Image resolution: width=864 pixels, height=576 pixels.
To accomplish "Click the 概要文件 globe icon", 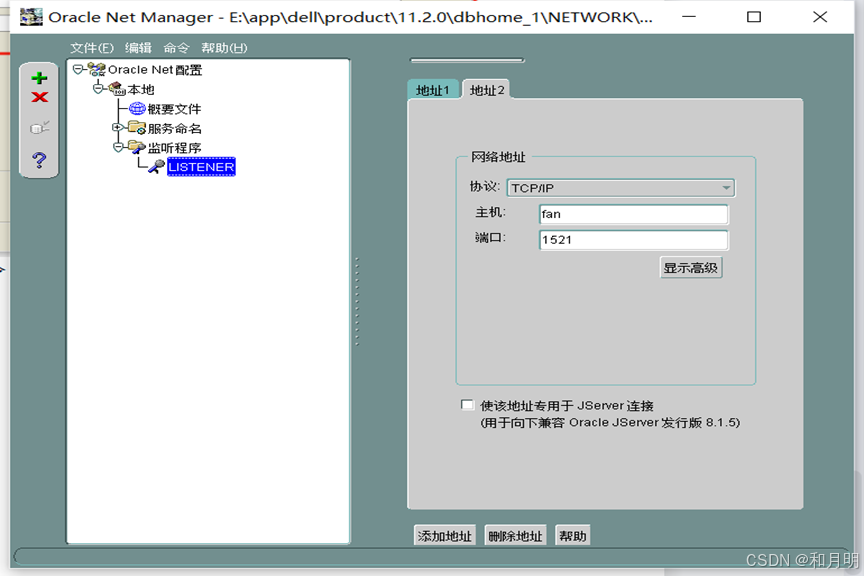I will coord(137,108).
